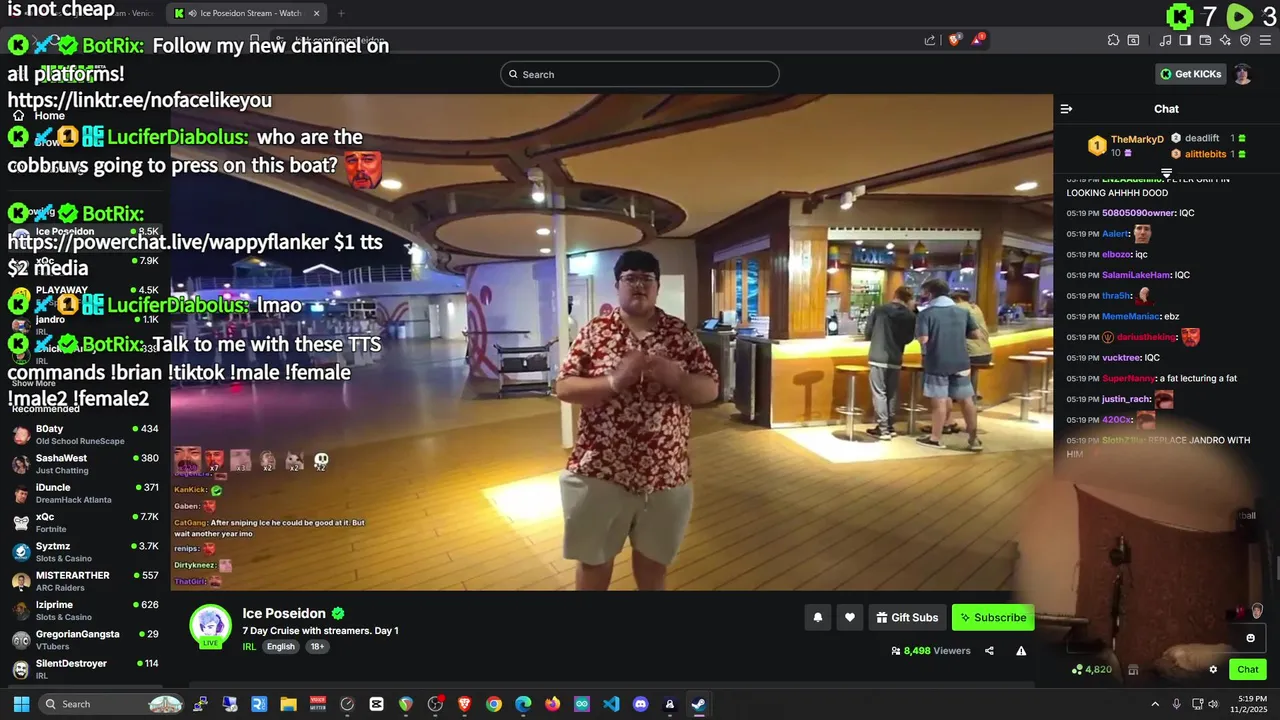Viewport: 1280px width, 720px height.
Task: Open the share icon beside the viewer count
Action: [x=989, y=651]
